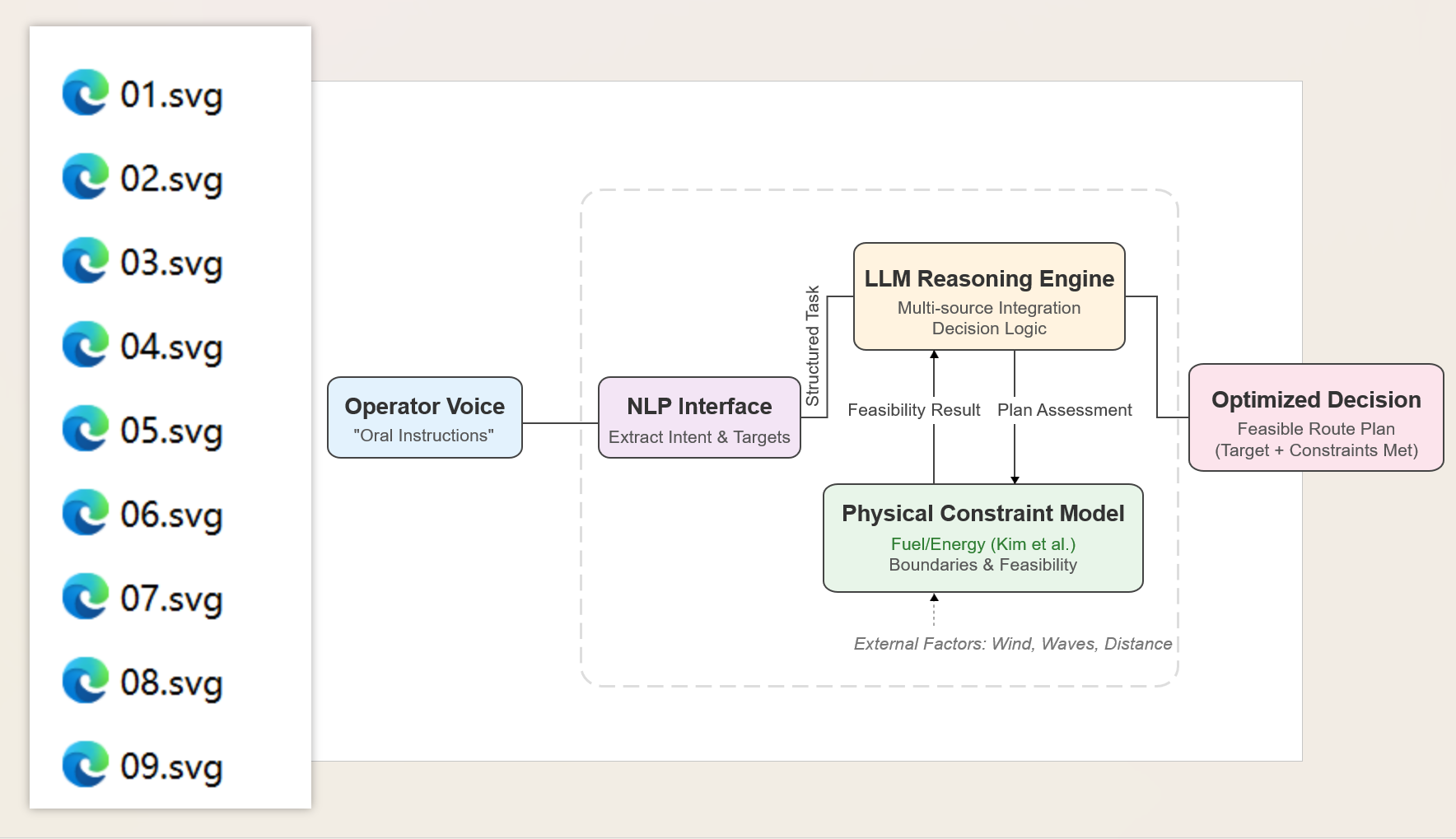Click the 05.svg Edge icon
The width and height of the screenshot is (1456, 839).
pos(86,429)
